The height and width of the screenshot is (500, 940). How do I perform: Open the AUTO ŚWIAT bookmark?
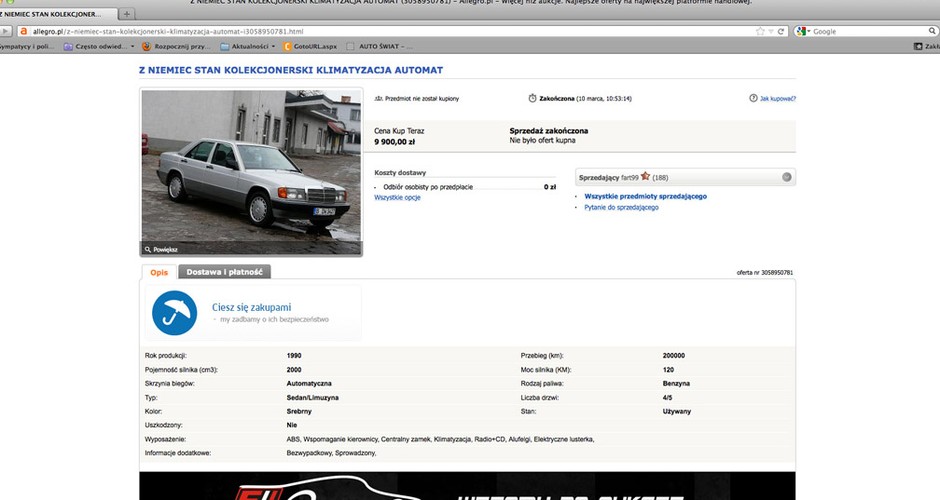(x=379, y=46)
